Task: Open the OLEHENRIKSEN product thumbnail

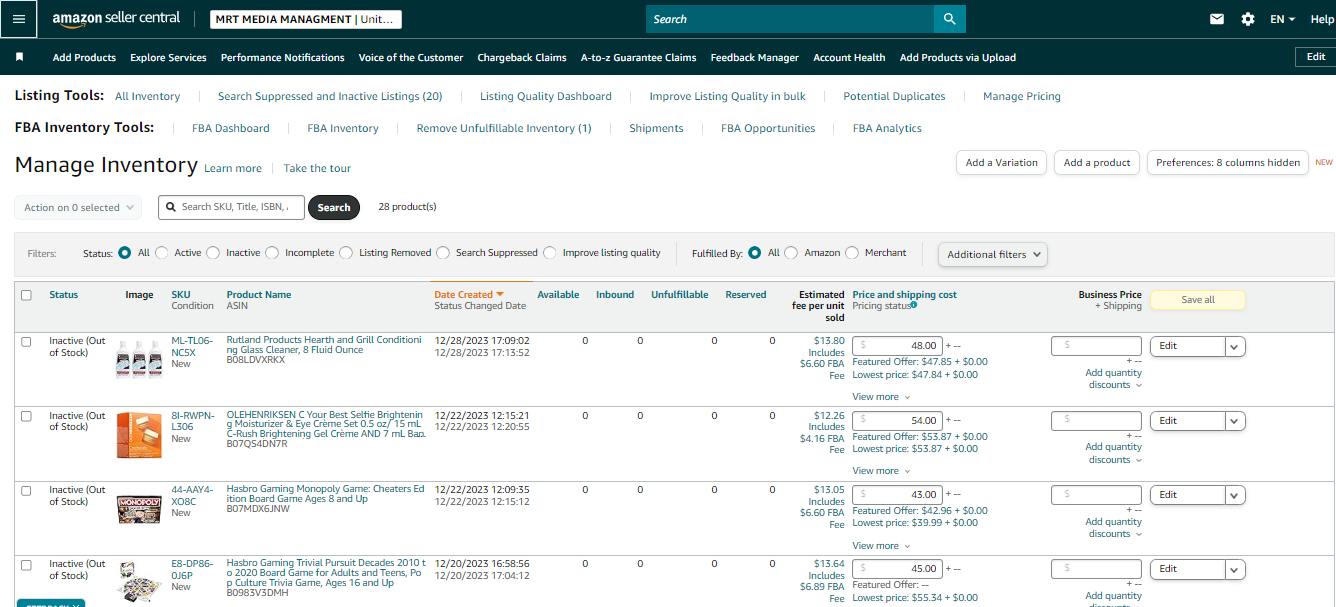Action: (138, 435)
